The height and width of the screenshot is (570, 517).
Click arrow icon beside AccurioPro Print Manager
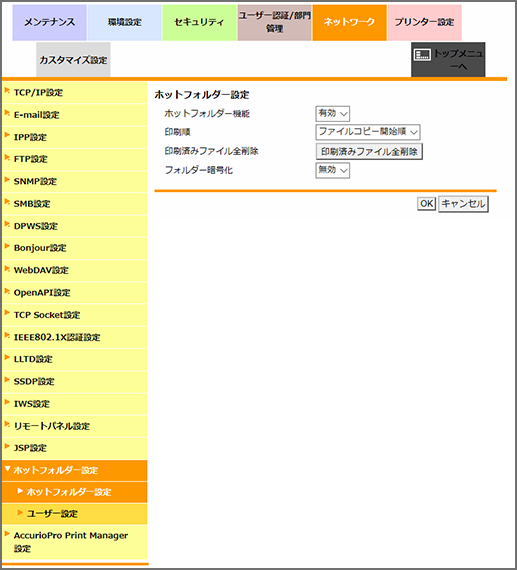click(7, 534)
